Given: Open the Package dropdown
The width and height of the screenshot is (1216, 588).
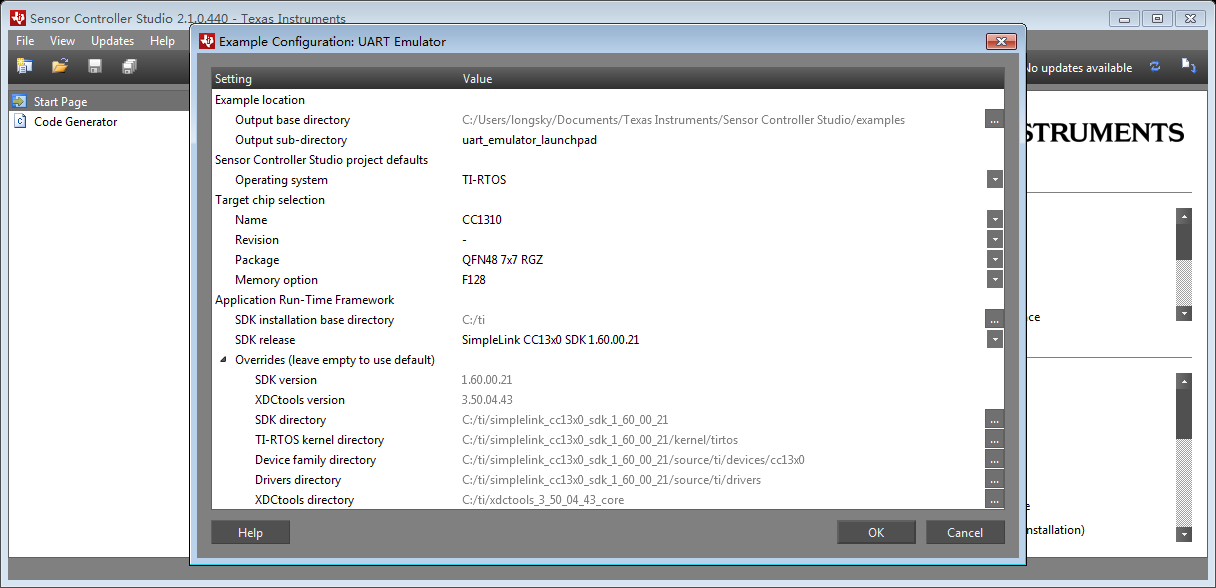Looking at the screenshot, I should click(994, 259).
